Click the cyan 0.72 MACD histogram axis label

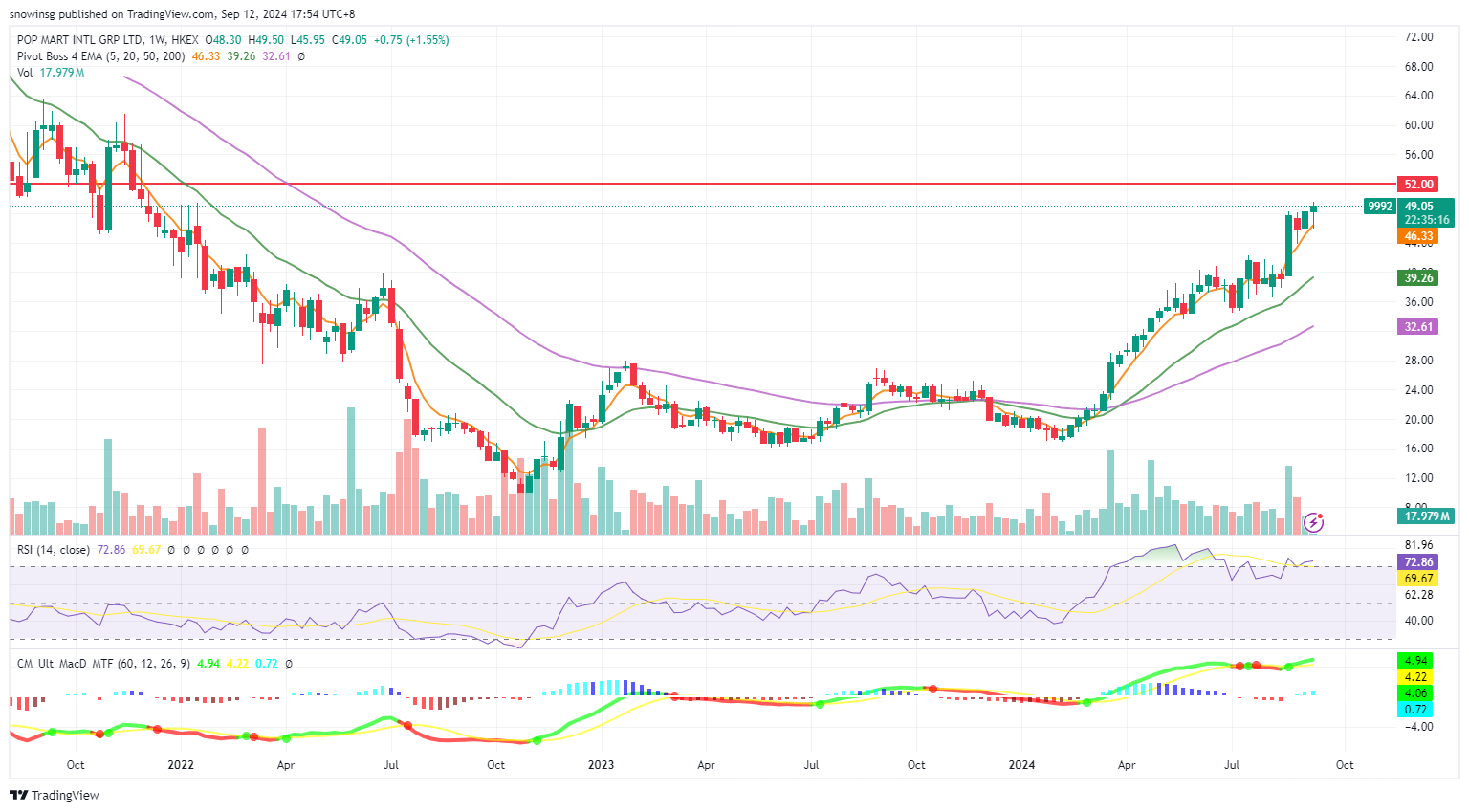pyautogui.click(x=1415, y=710)
